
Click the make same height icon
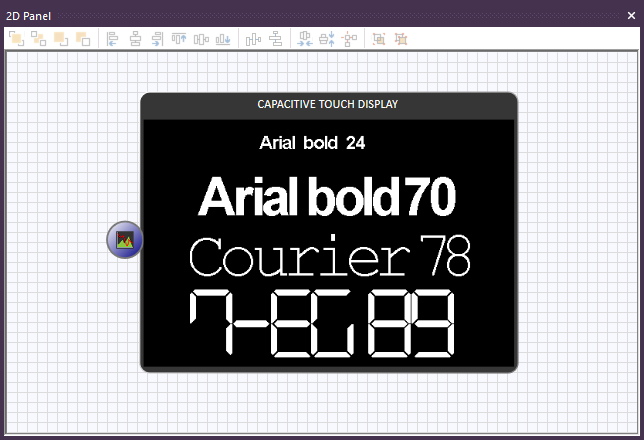[326, 39]
